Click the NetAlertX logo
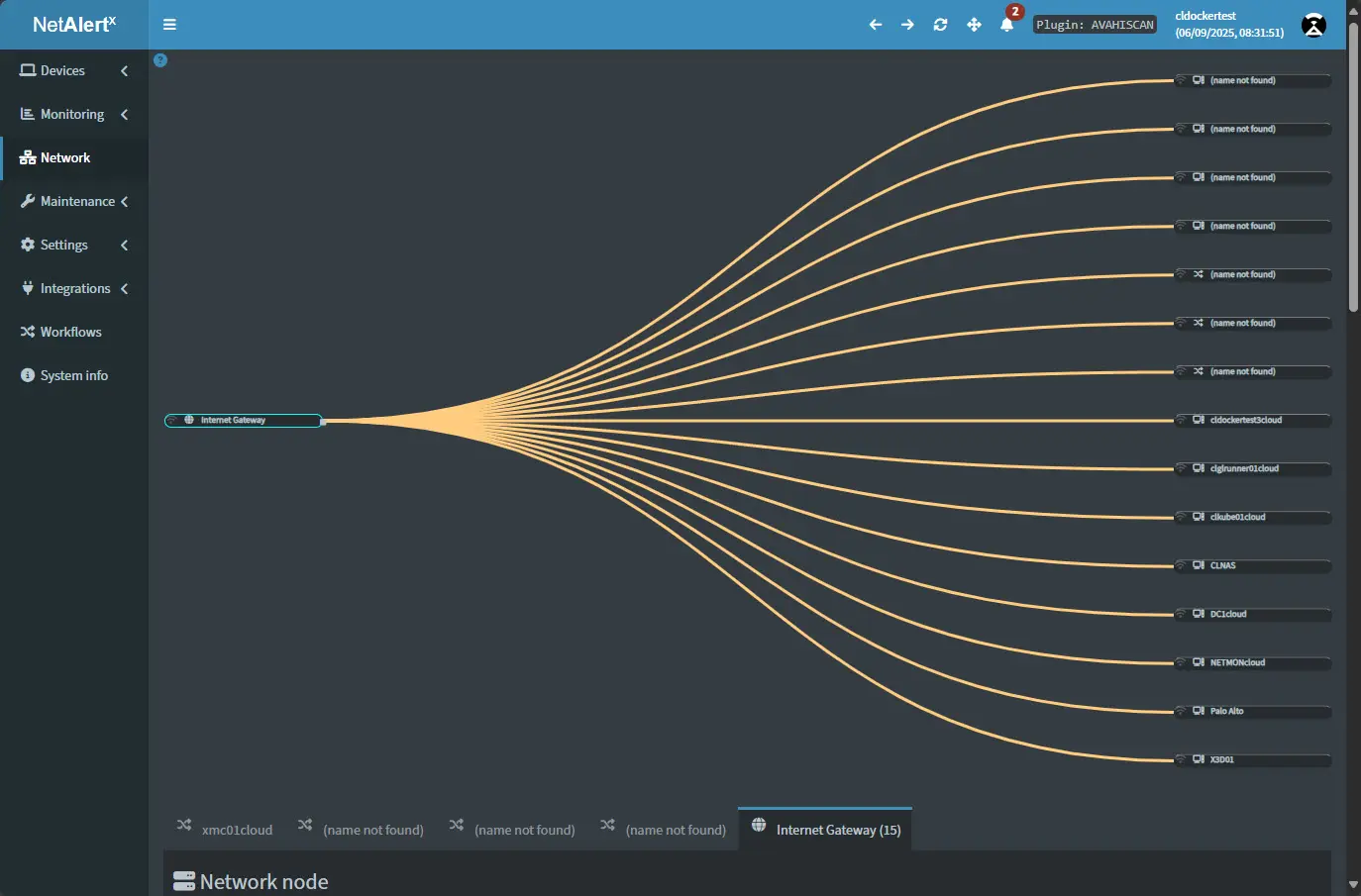The height and width of the screenshot is (896, 1361). 74,25
